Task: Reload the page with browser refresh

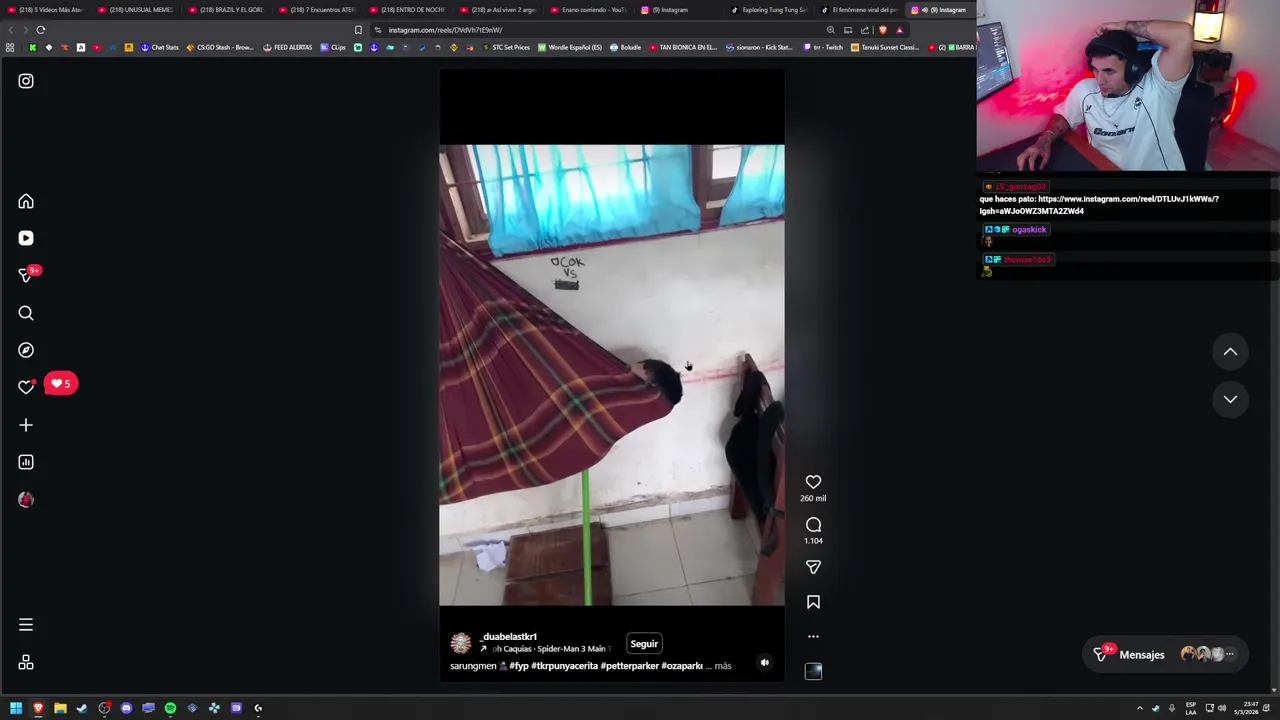Action: pos(41,30)
